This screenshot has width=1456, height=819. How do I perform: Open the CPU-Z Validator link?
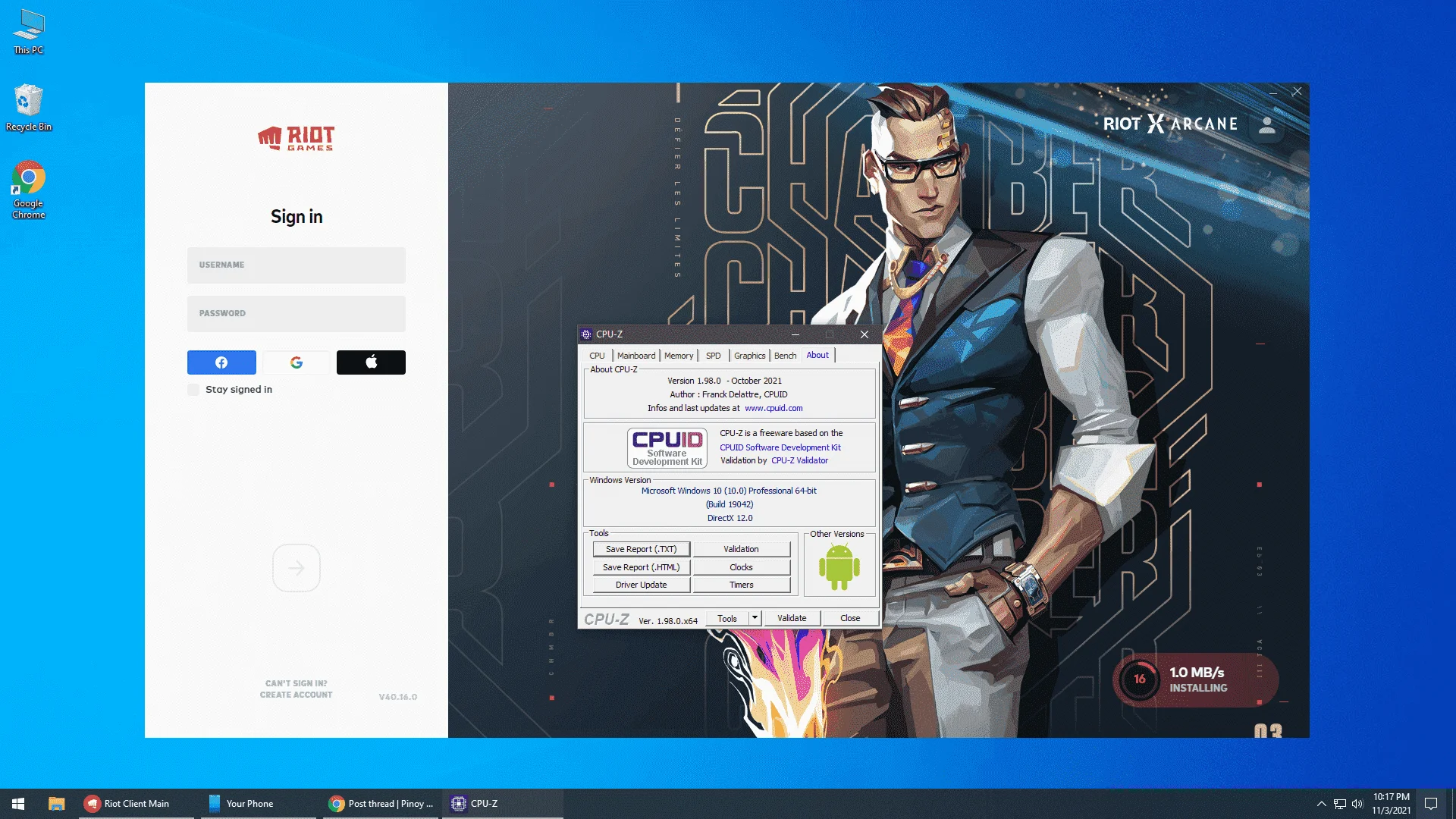[800, 460]
